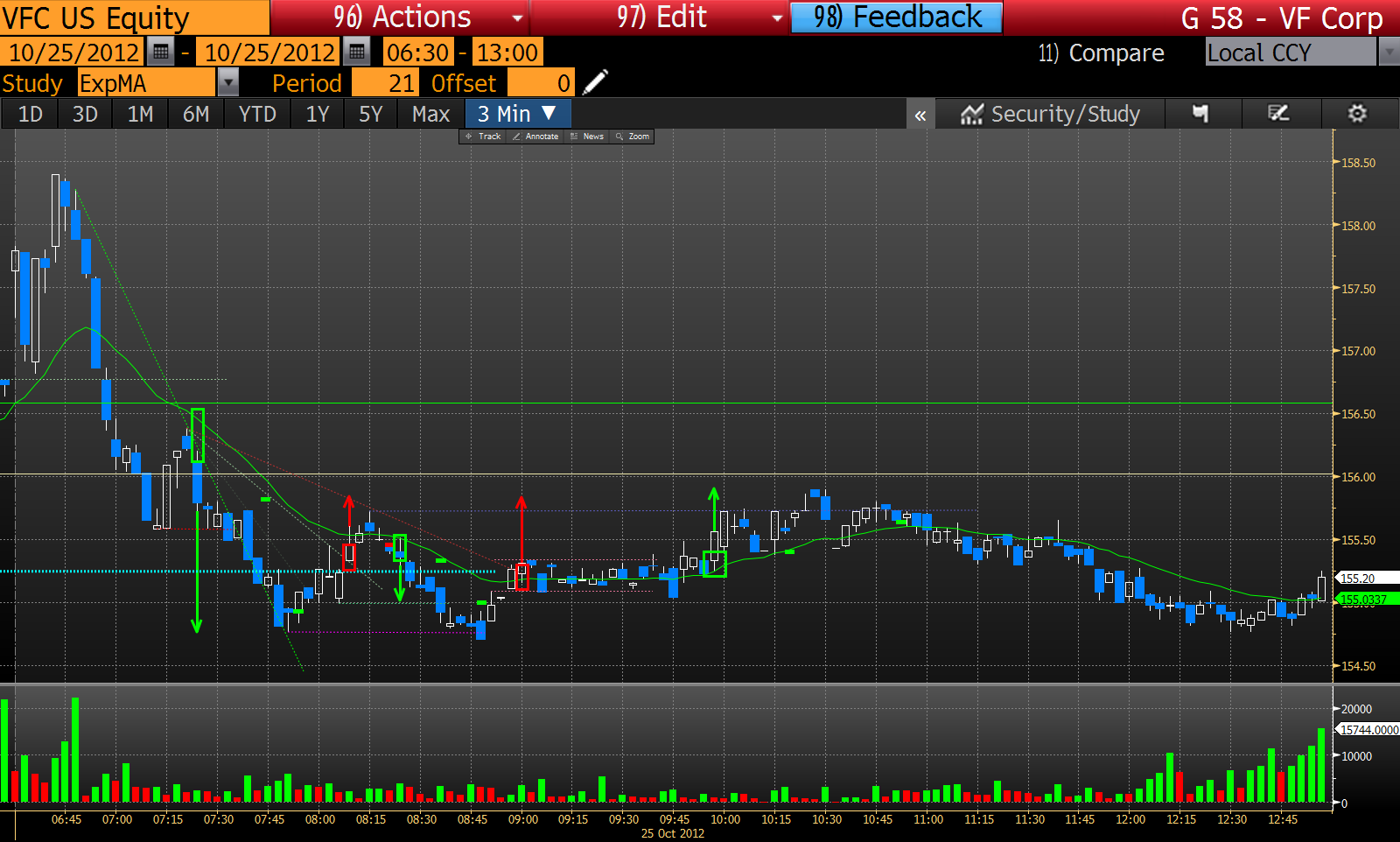Click the 156.50 price axis label

click(1359, 414)
